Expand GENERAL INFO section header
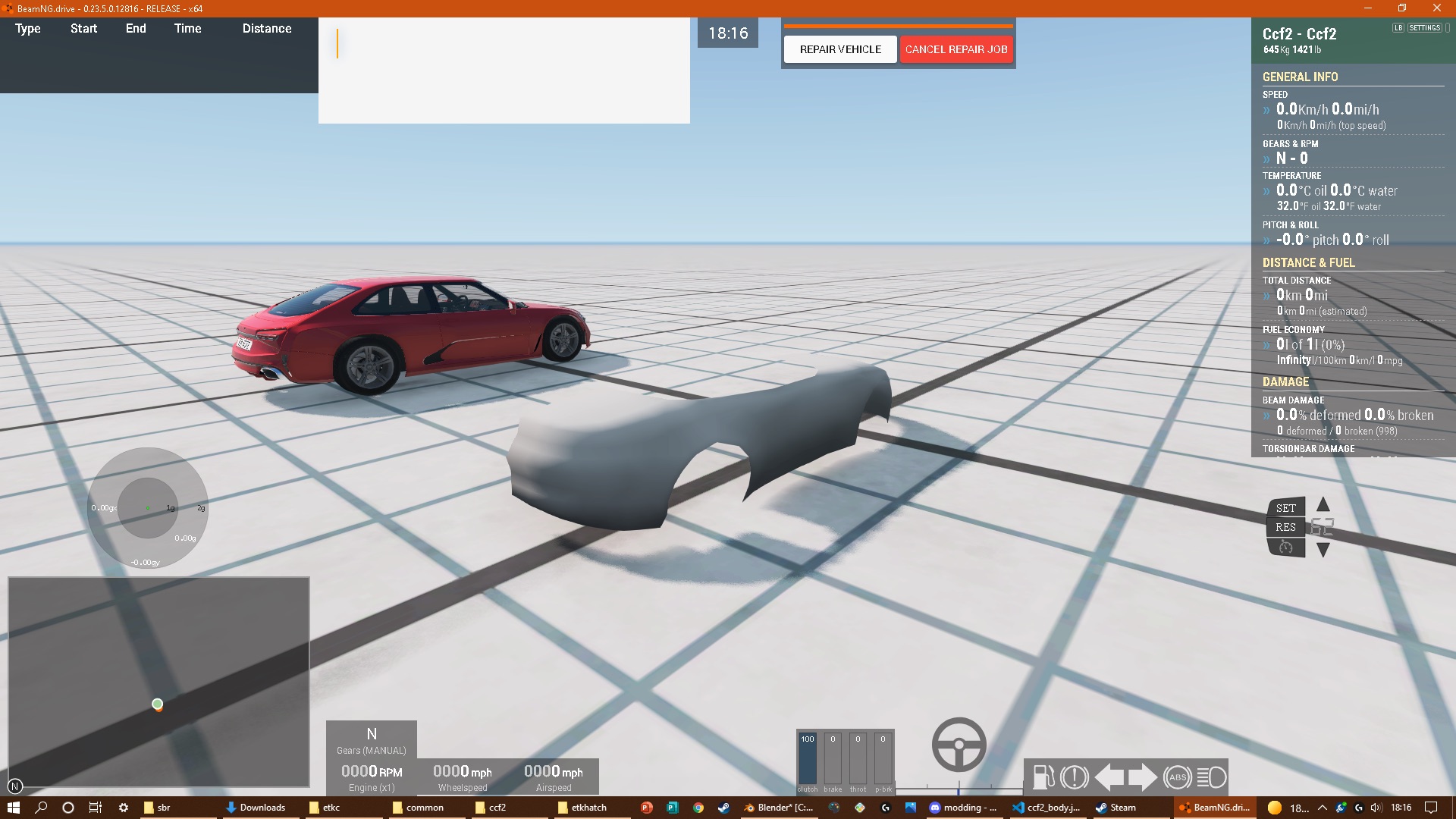 (1301, 77)
